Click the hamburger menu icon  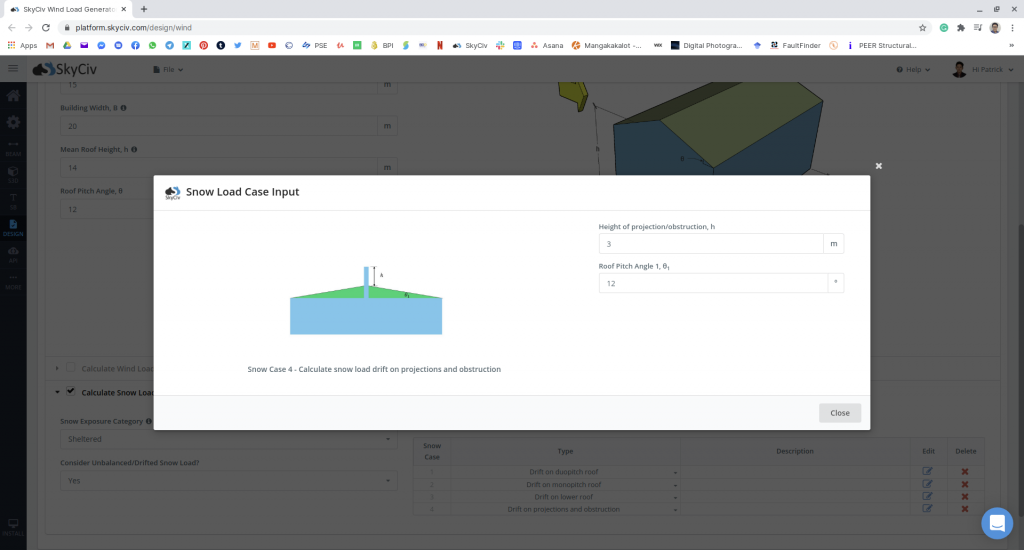click(x=13, y=69)
